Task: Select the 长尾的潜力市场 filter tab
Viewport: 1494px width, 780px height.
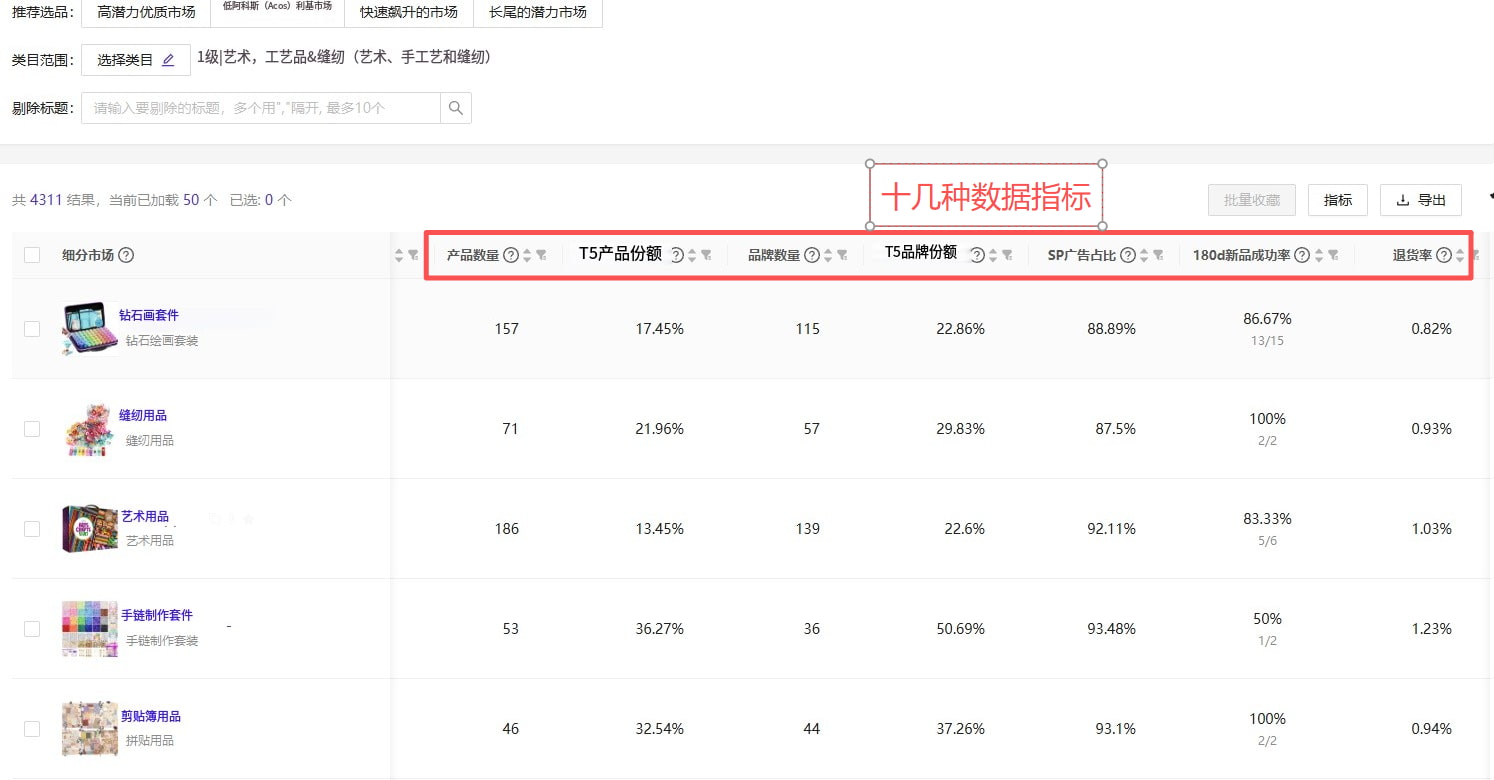Action: (538, 13)
